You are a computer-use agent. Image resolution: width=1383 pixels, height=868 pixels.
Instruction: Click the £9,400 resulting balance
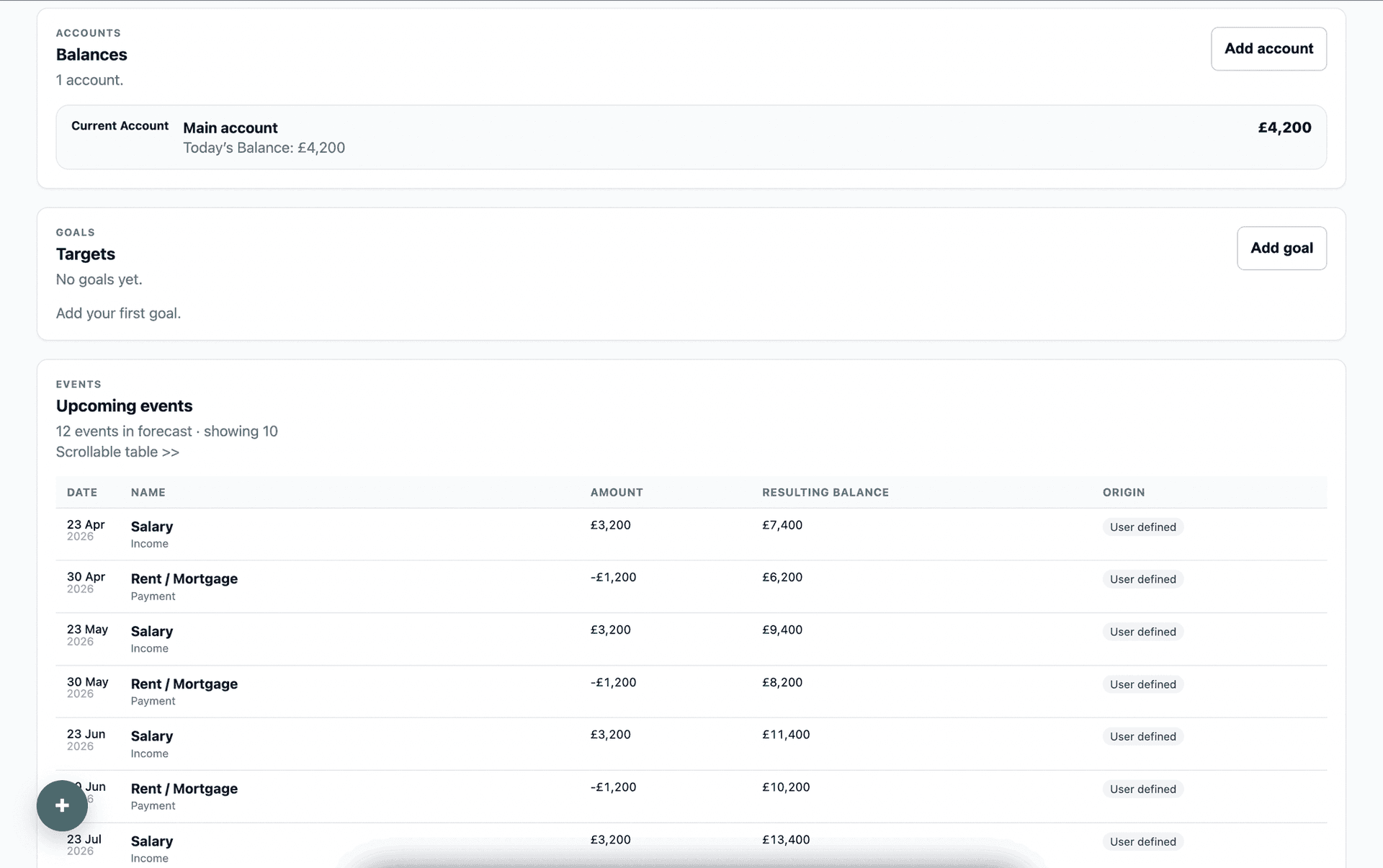pyautogui.click(x=782, y=630)
